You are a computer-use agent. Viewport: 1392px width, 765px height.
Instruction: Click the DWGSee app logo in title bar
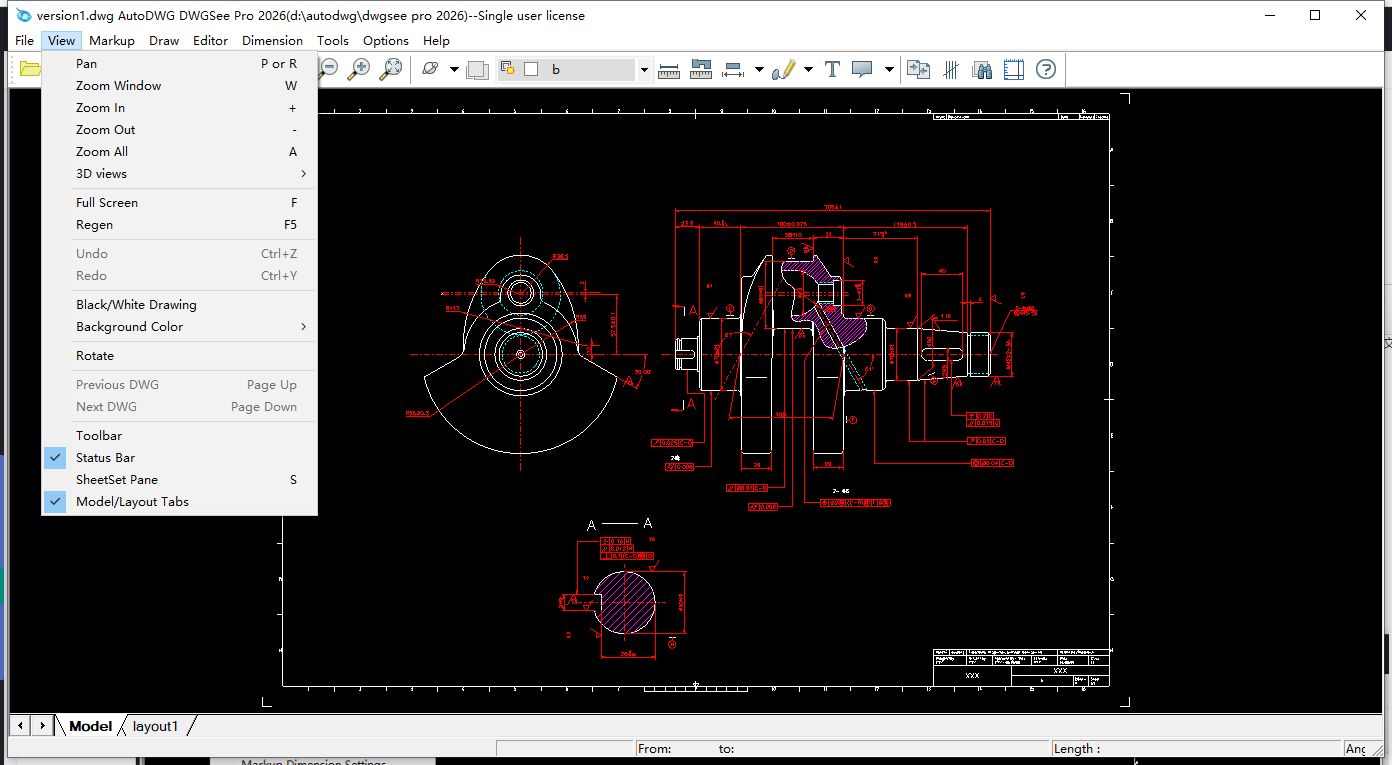pyautogui.click(x=24, y=15)
